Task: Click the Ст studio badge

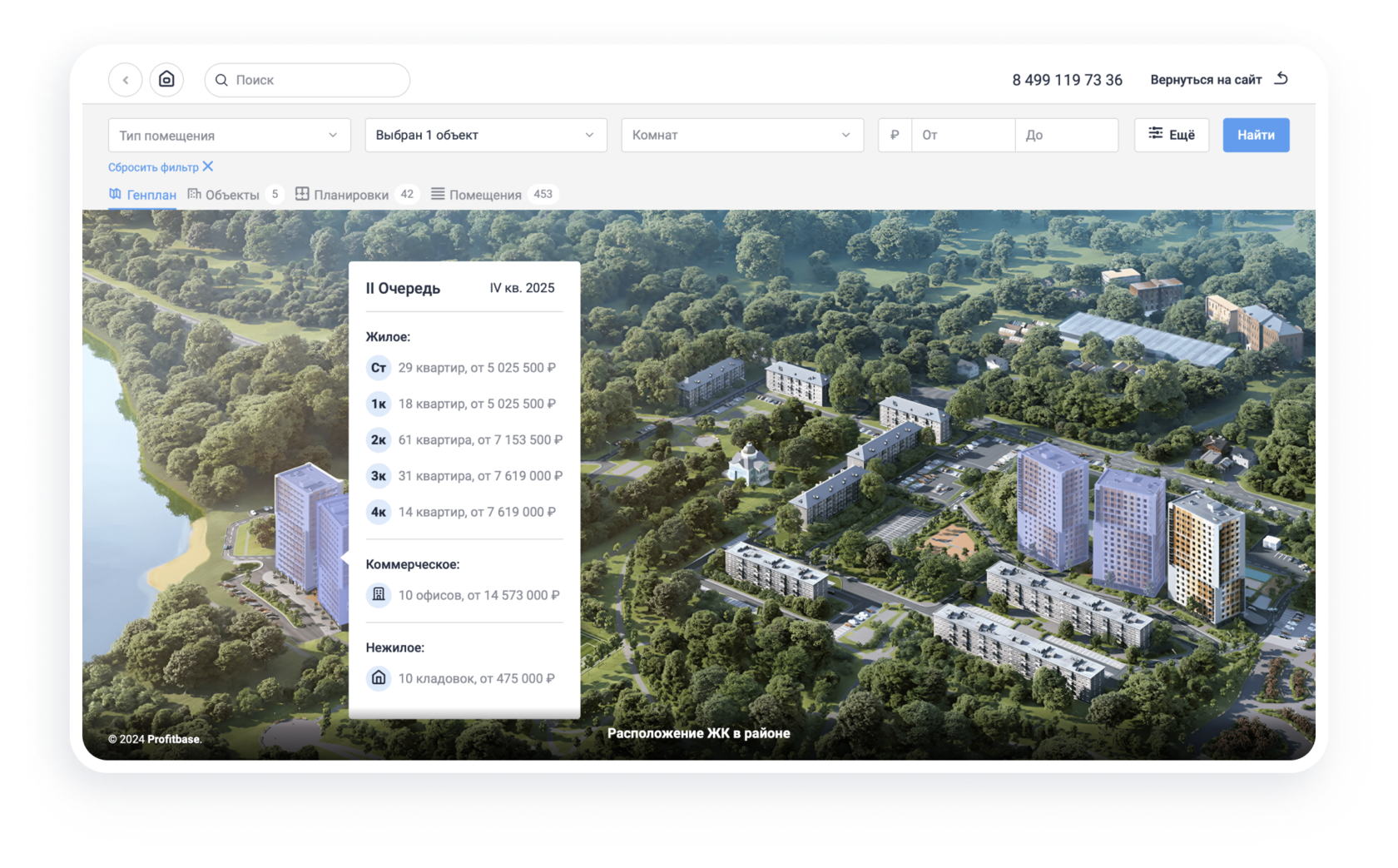Action: [379, 368]
